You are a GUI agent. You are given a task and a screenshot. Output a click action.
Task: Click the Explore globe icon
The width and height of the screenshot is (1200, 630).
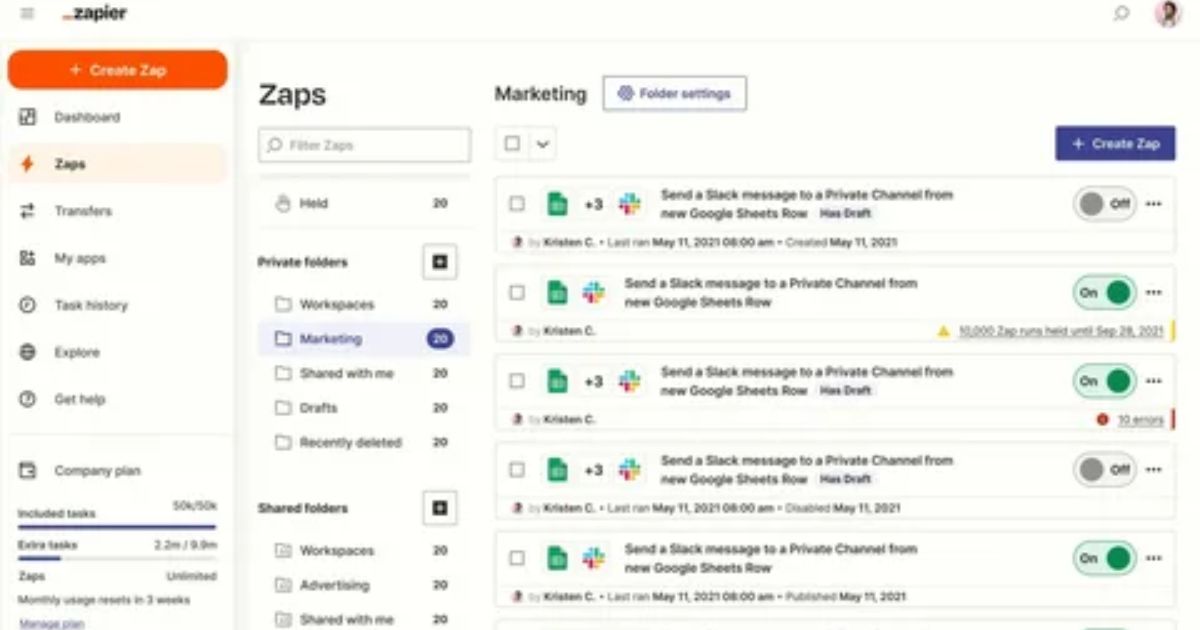click(x=28, y=352)
